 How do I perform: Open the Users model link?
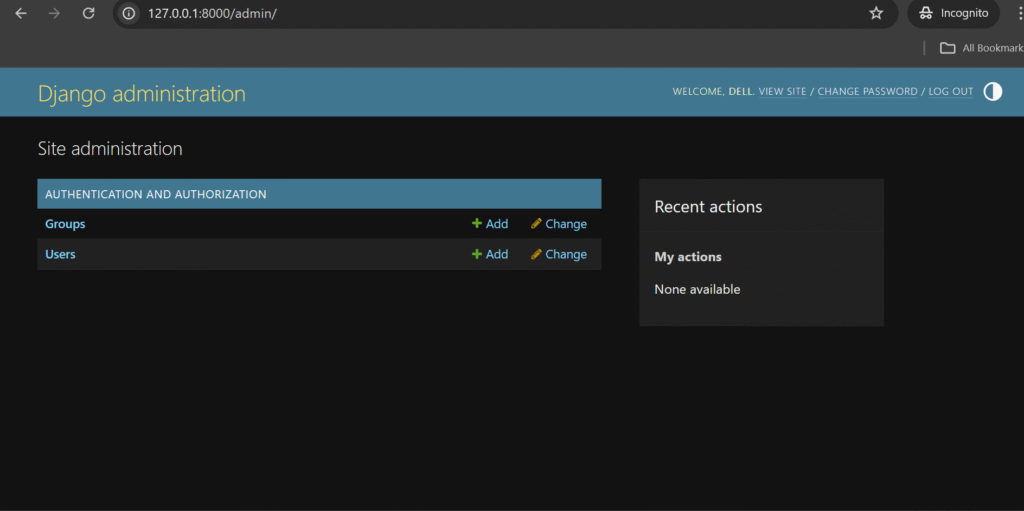(x=60, y=254)
